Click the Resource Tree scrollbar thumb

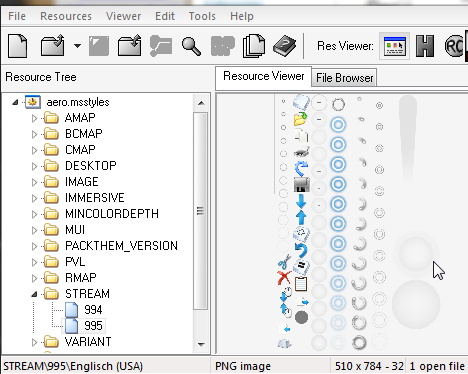200,211
